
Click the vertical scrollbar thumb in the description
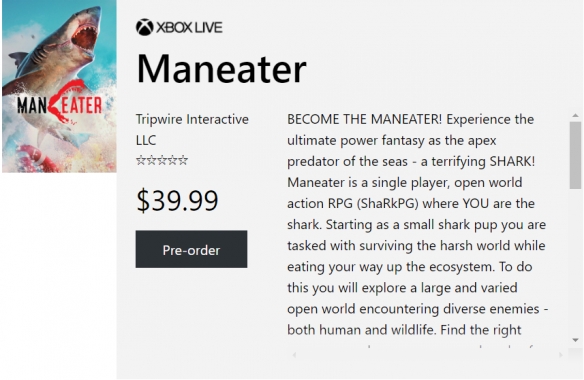[575, 155]
